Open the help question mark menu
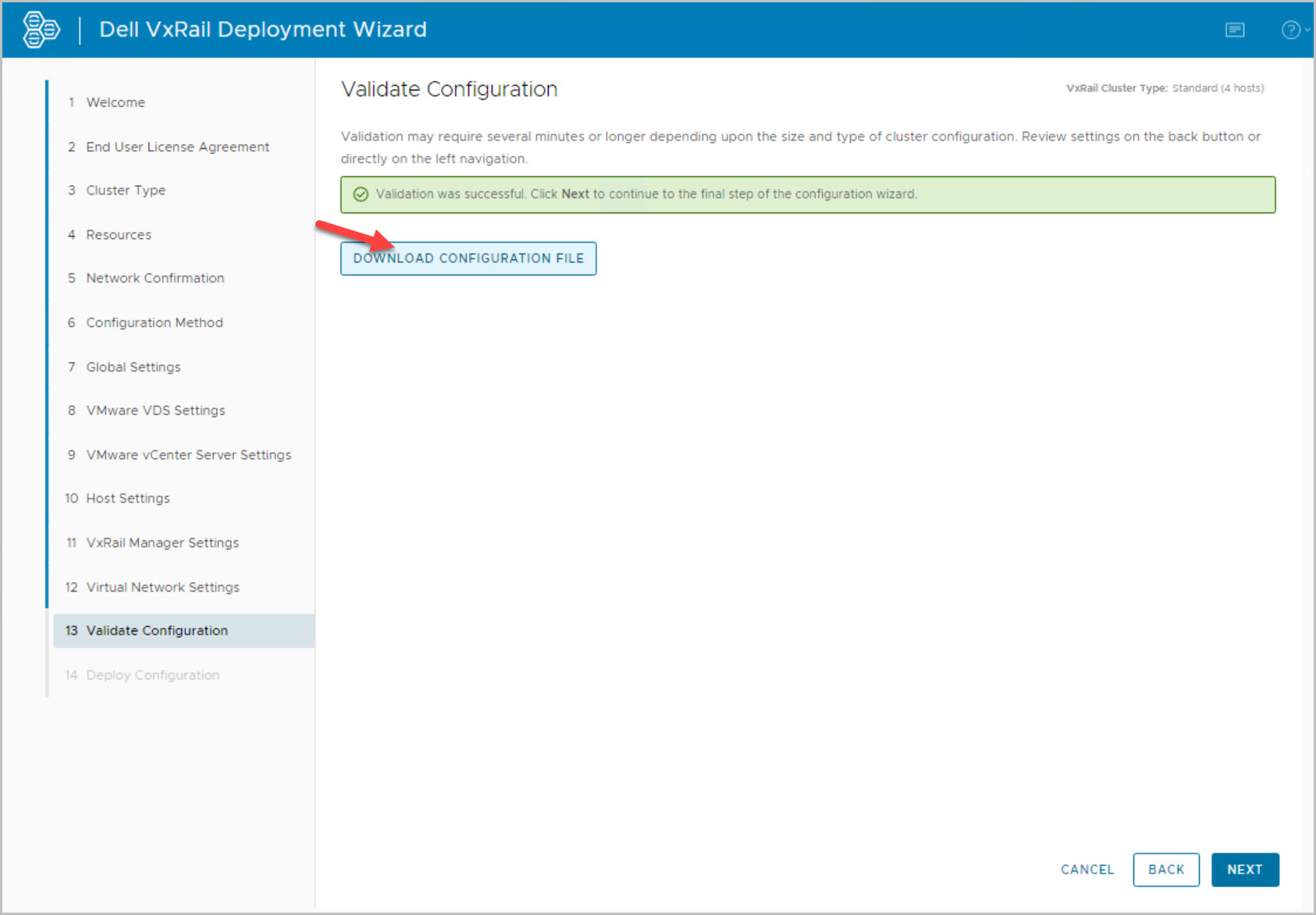Viewport: 1316px width, 915px height. tap(1293, 30)
